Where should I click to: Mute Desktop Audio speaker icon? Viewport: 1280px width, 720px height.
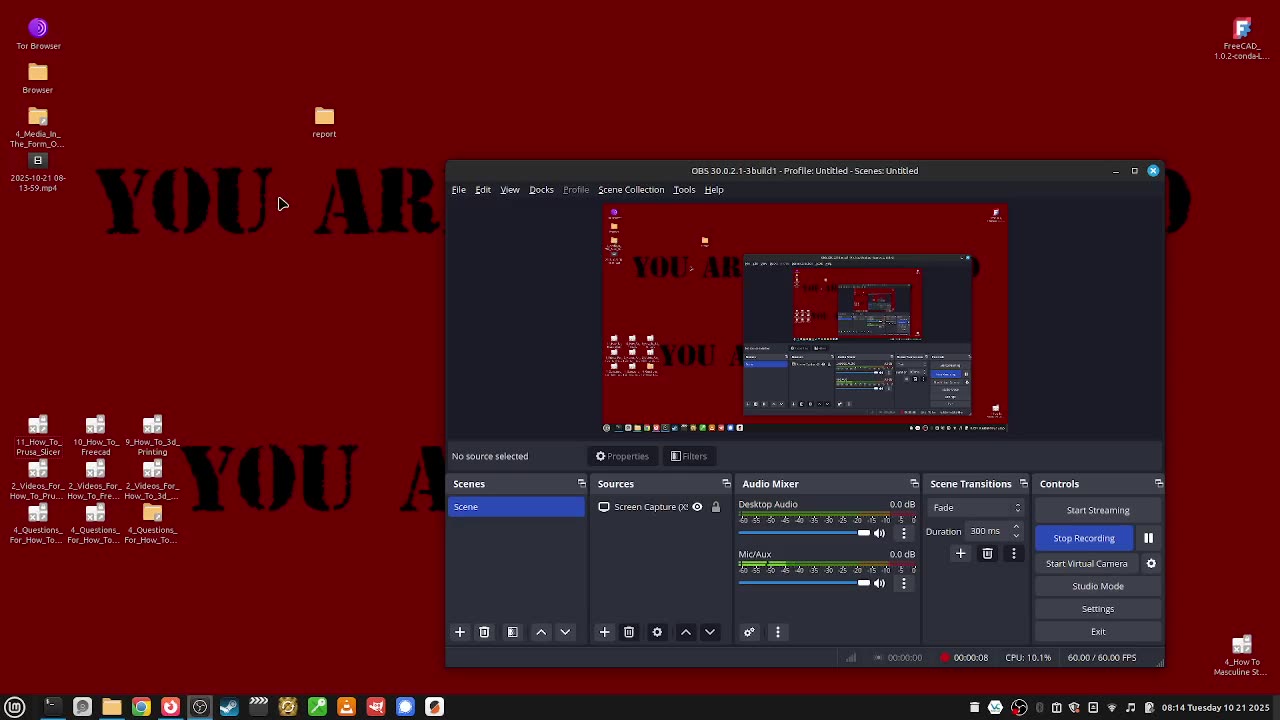pyautogui.click(x=880, y=533)
